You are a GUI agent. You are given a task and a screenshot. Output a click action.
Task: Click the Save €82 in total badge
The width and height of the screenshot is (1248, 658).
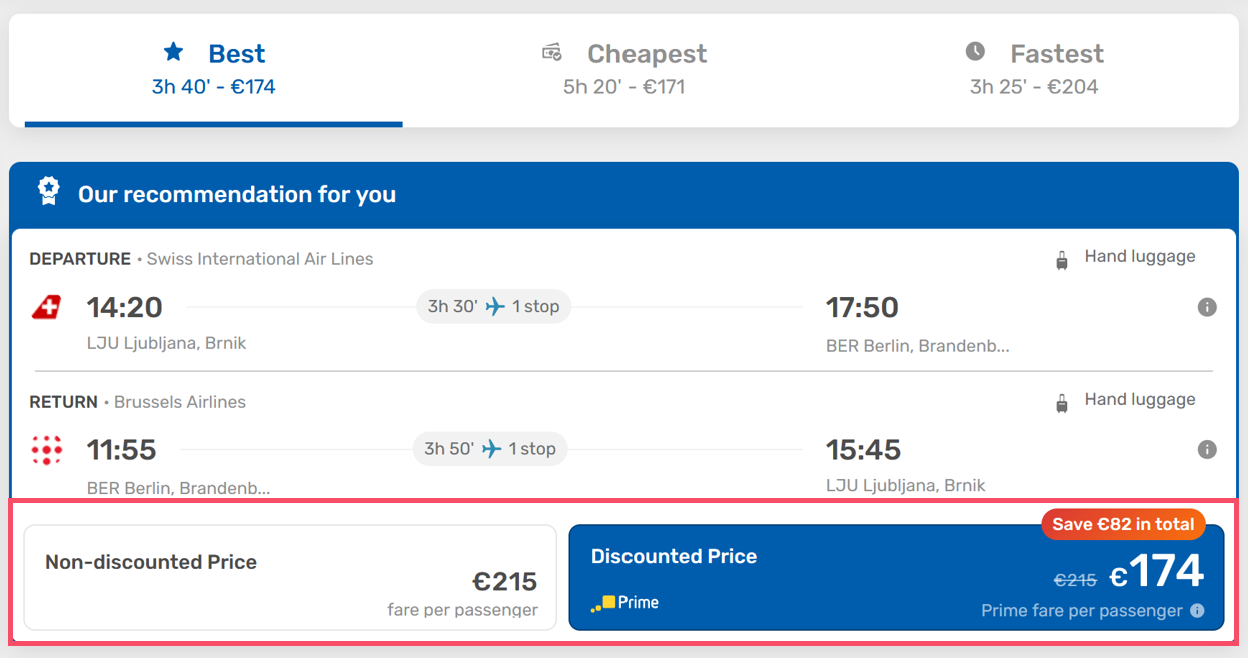1123,525
